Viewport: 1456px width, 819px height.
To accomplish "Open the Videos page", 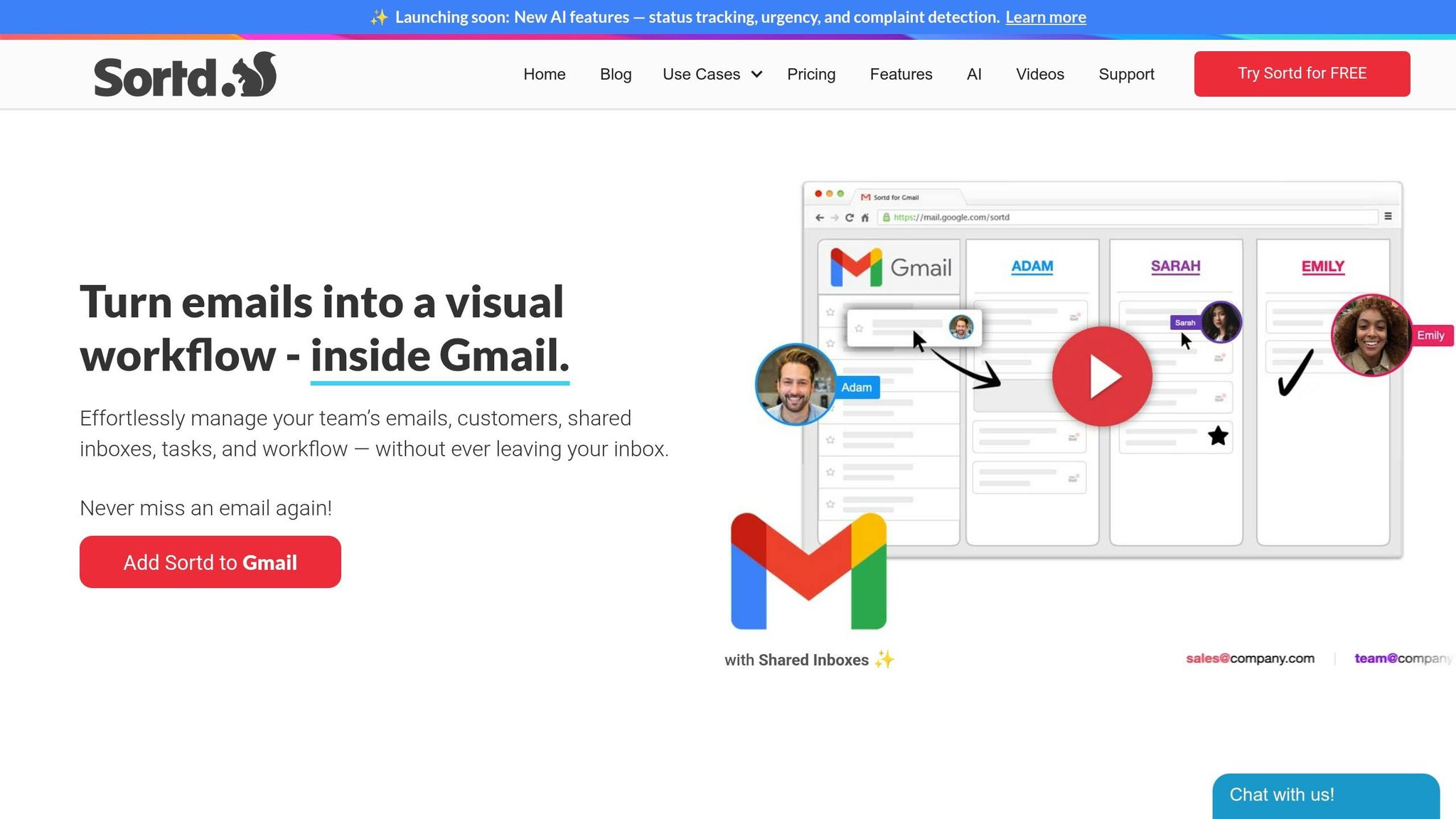I will (x=1039, y=74).
